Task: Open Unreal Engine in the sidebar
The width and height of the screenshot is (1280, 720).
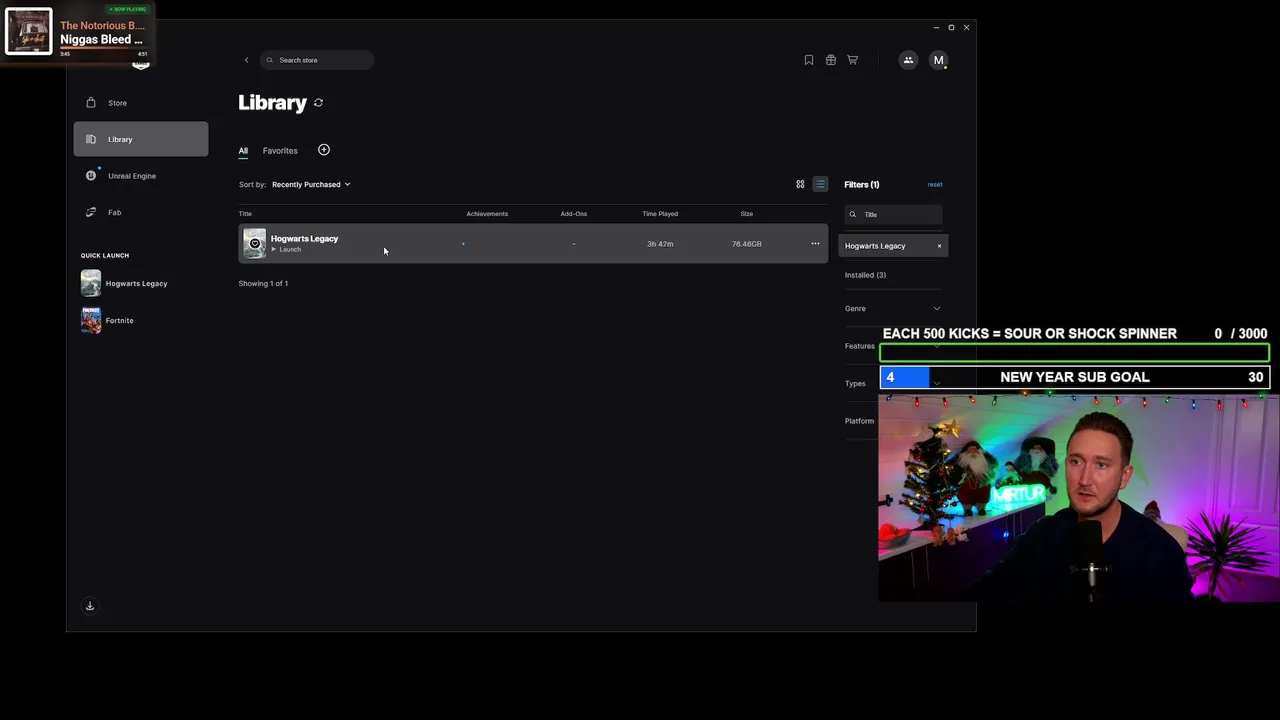Action: pyautogui.click(x=141, y=176)
